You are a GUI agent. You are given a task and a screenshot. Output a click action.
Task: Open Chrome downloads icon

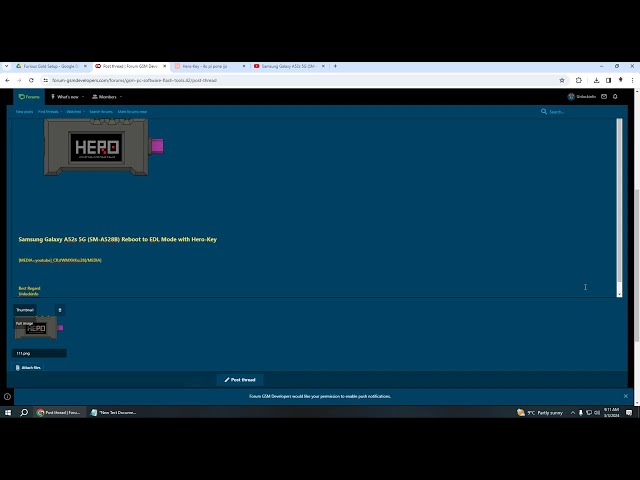596,80
